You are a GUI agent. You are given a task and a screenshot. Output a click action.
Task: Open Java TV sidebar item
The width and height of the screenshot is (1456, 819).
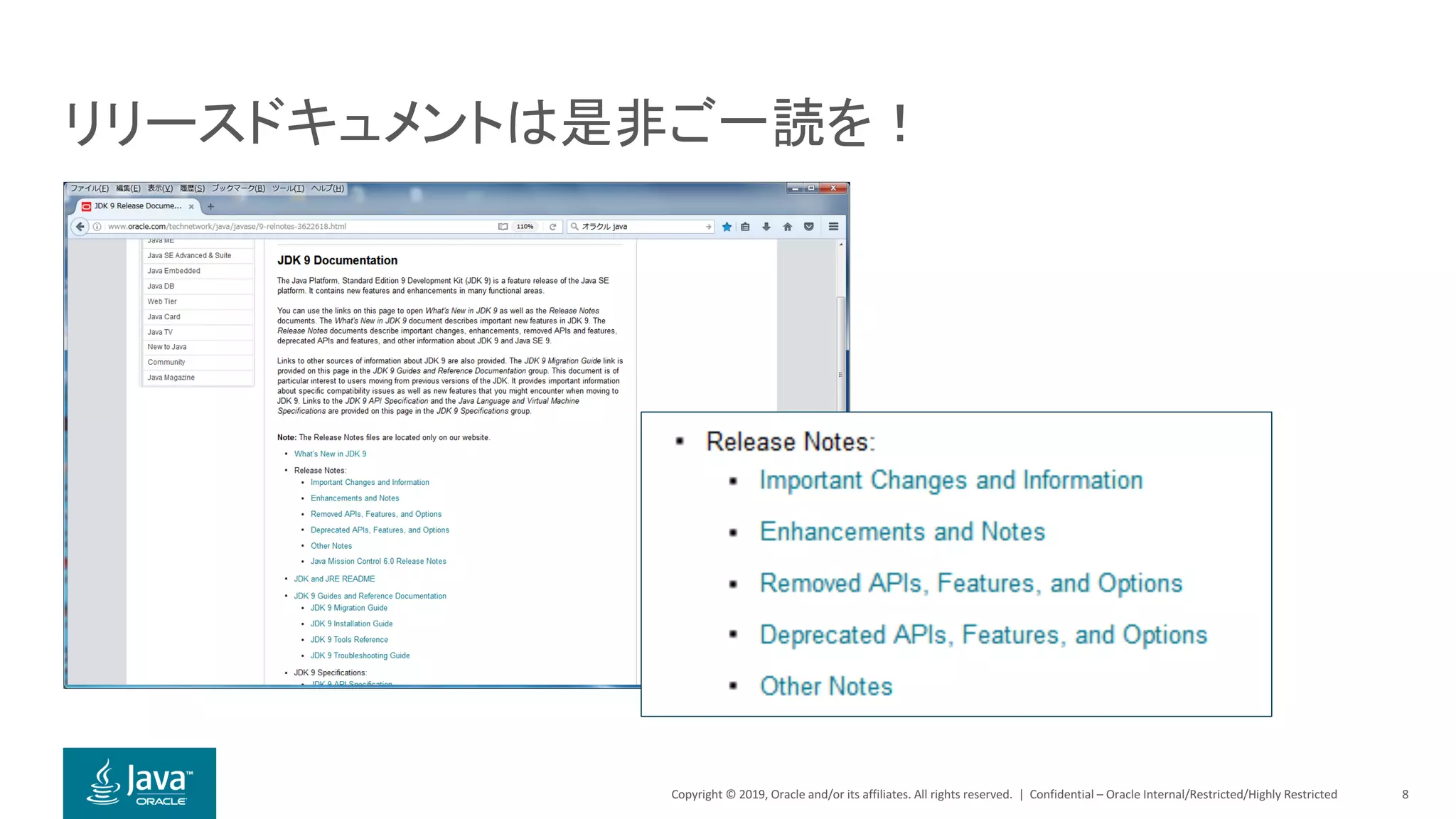[198, 332]
